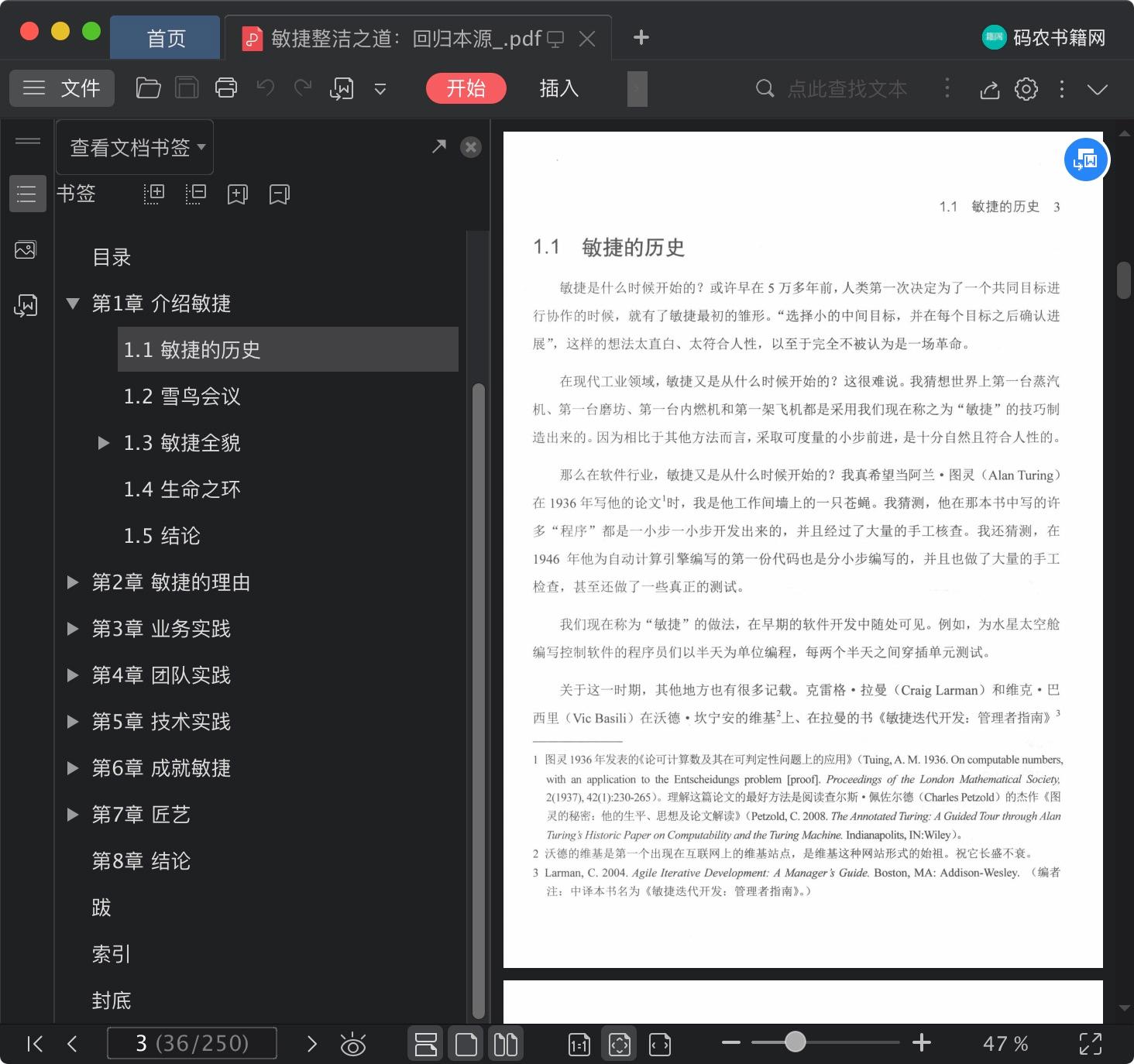1134x1064 pixels.
Task: Switch to two-page view
Action: tap(506, 1044)
